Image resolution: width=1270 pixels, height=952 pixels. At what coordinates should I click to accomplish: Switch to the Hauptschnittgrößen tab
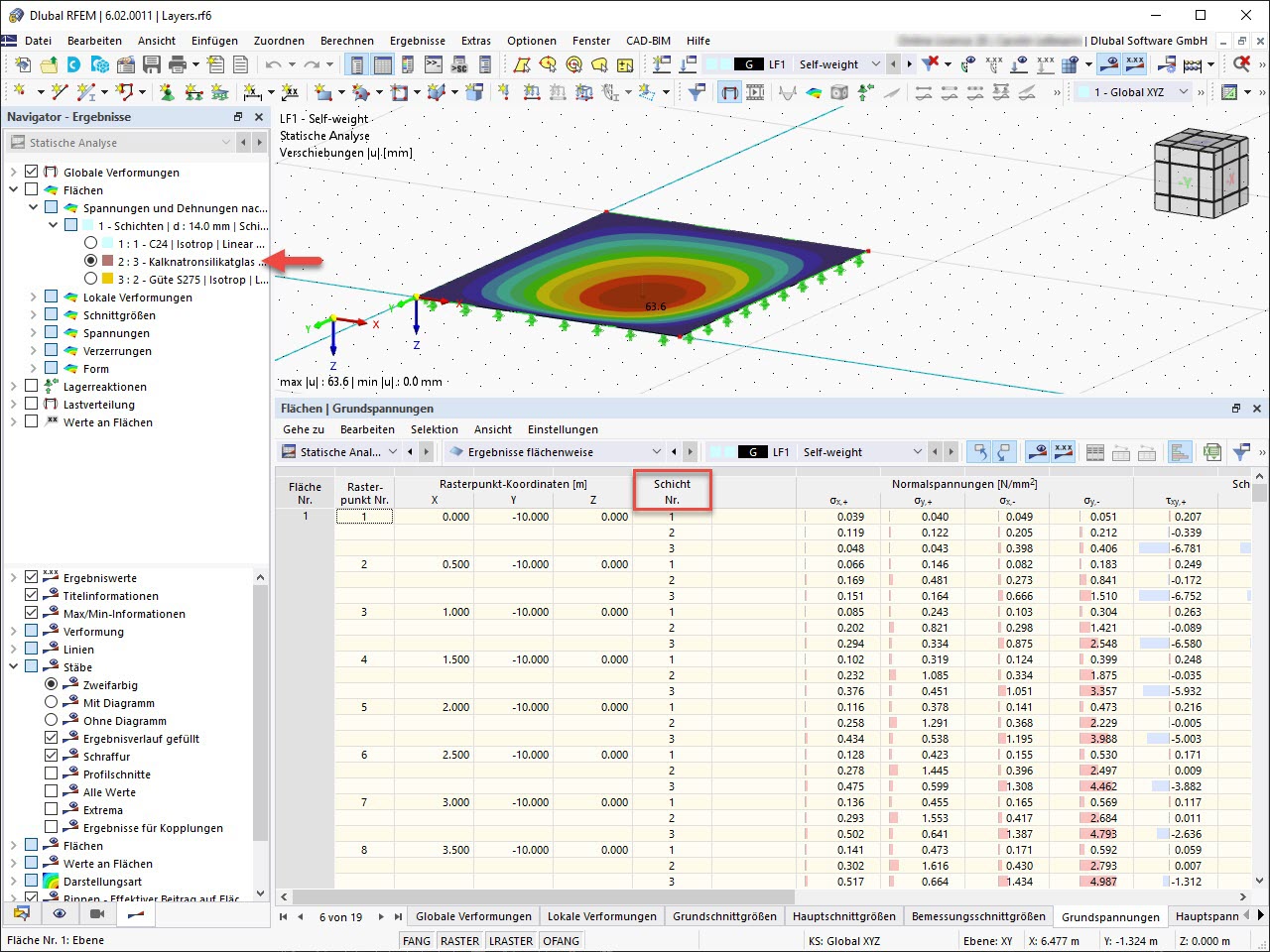point(843,916)
